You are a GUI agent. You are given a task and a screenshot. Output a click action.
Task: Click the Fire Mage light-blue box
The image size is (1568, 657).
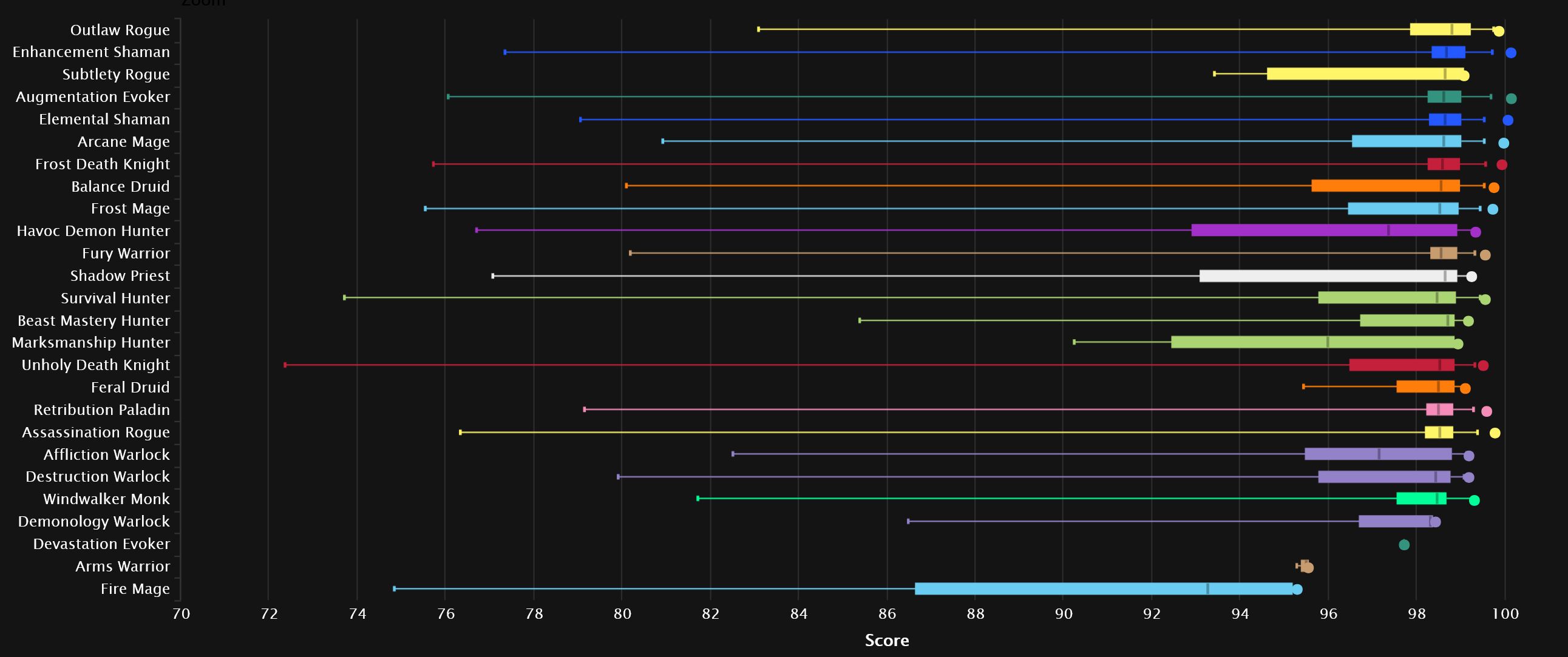[1103, 588]
